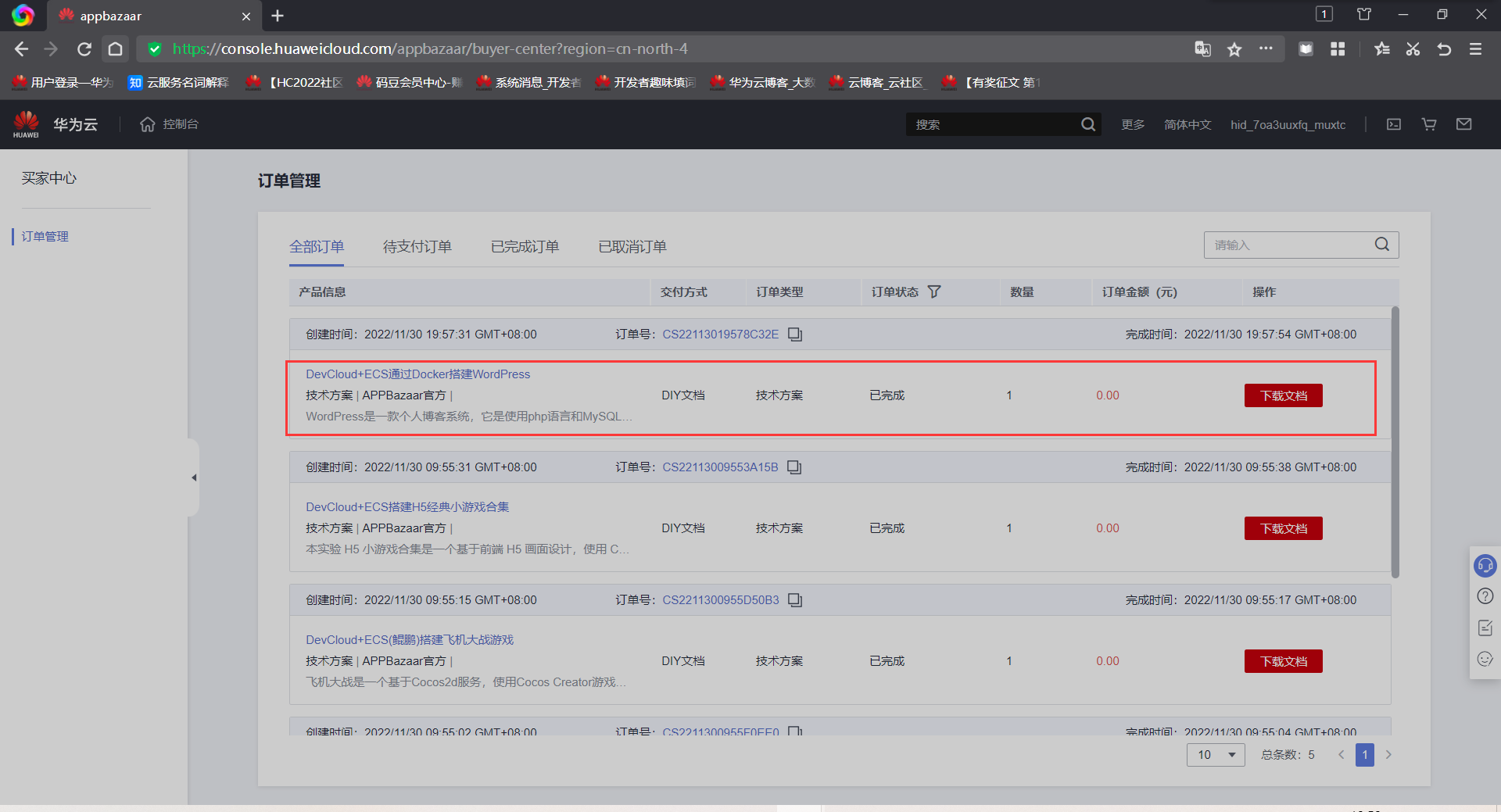Click the undo closed tab icon
Screen dimensions: 1501x812
(x=1444, y=49)
